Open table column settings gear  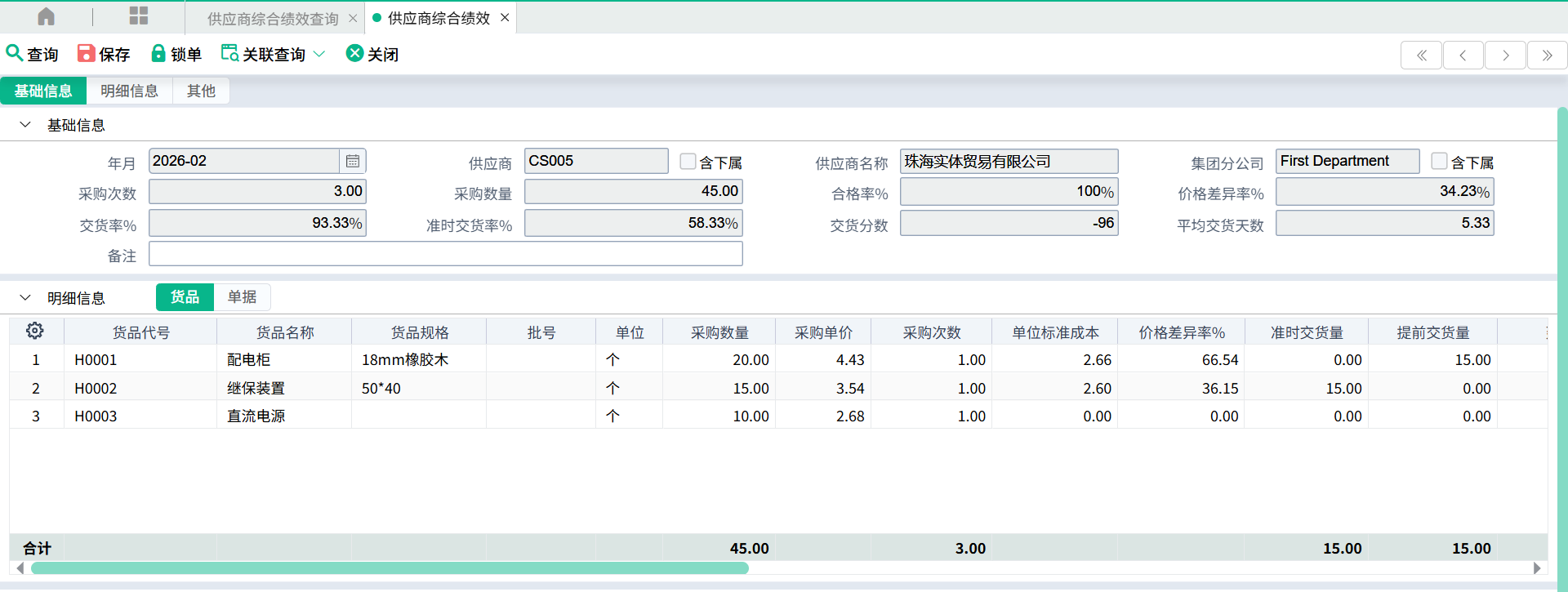(x=34, y=331)
